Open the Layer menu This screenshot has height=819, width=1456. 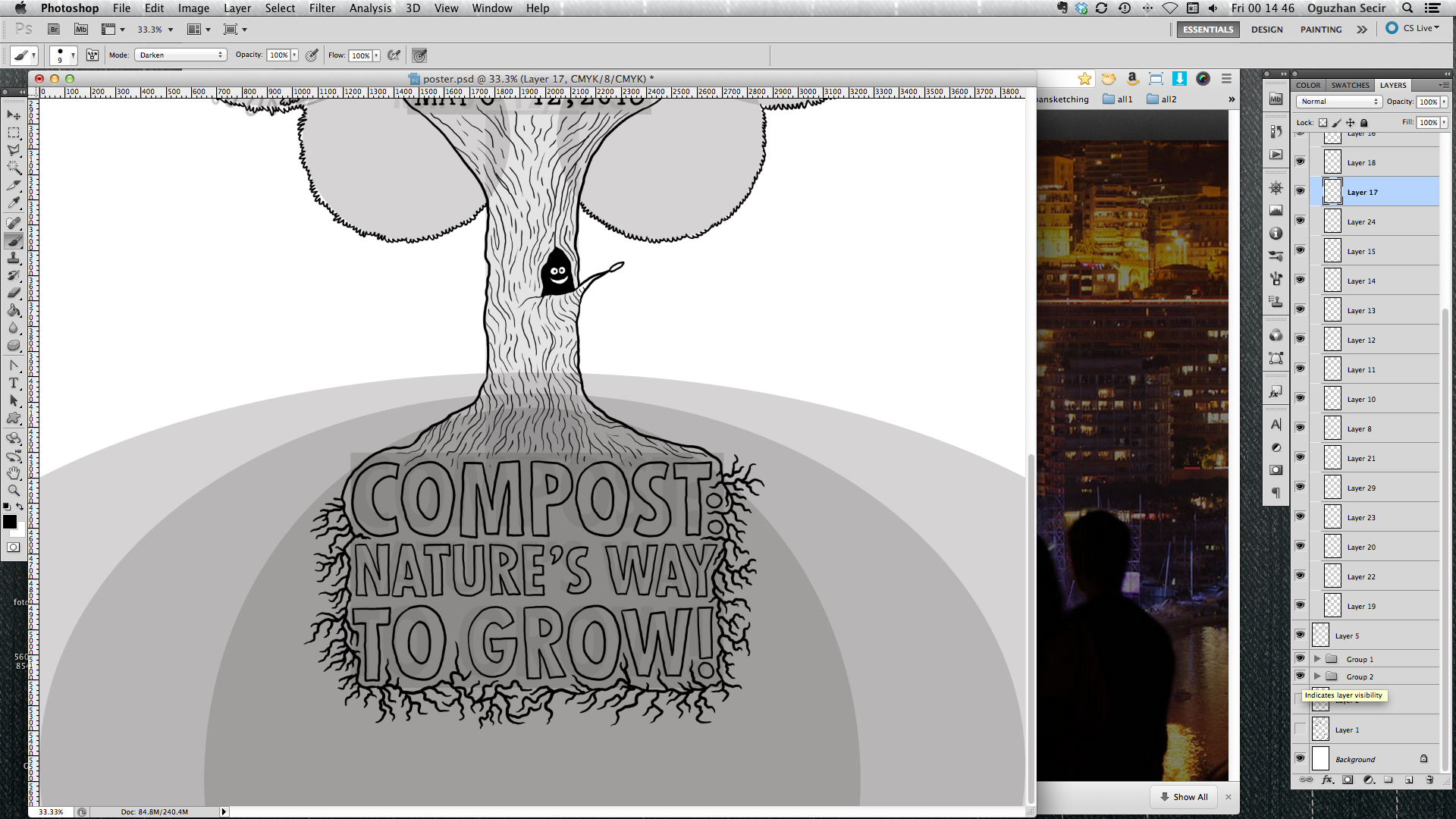coord(237,8)
